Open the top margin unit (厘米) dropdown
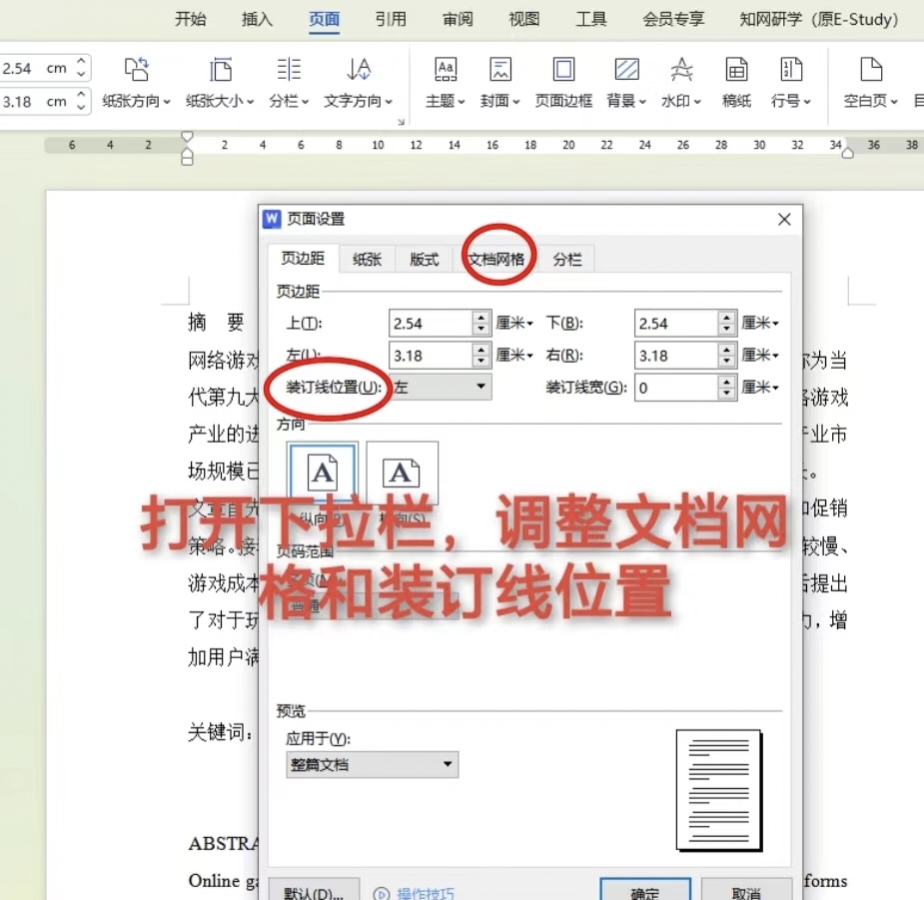This screenshot has width=924, height=900. pyautogui.click(x=516, y=324)
